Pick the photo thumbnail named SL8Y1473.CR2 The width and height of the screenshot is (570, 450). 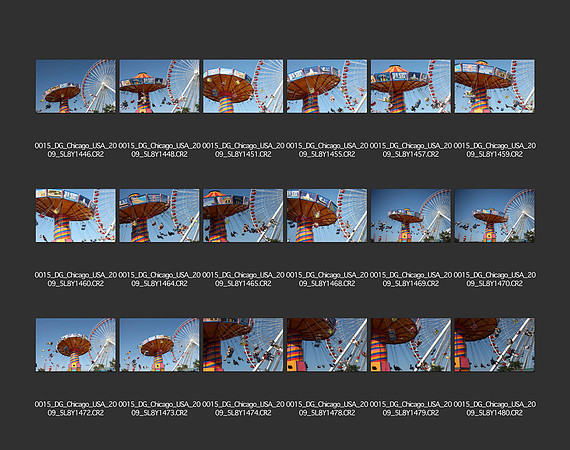click(x=160, y=345)
